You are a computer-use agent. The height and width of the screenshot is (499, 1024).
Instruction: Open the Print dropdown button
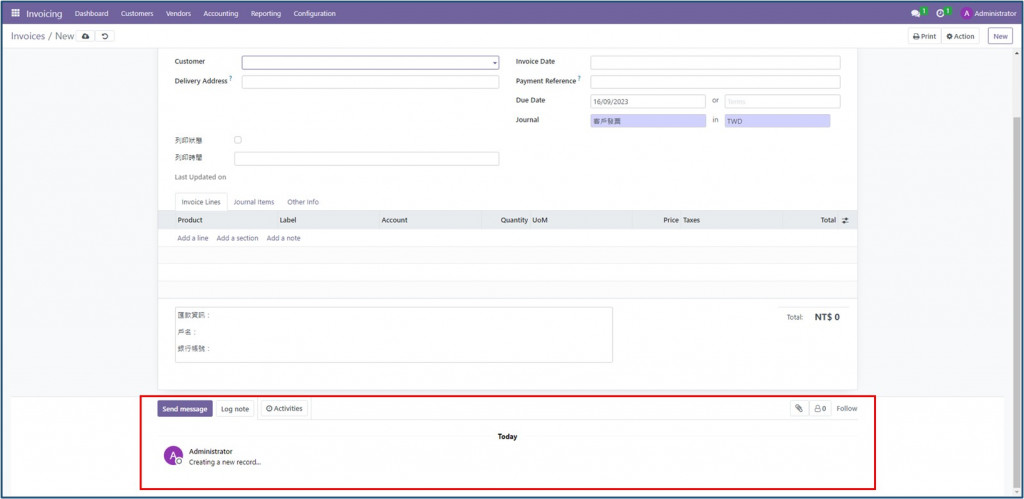[x=924, y=37]
